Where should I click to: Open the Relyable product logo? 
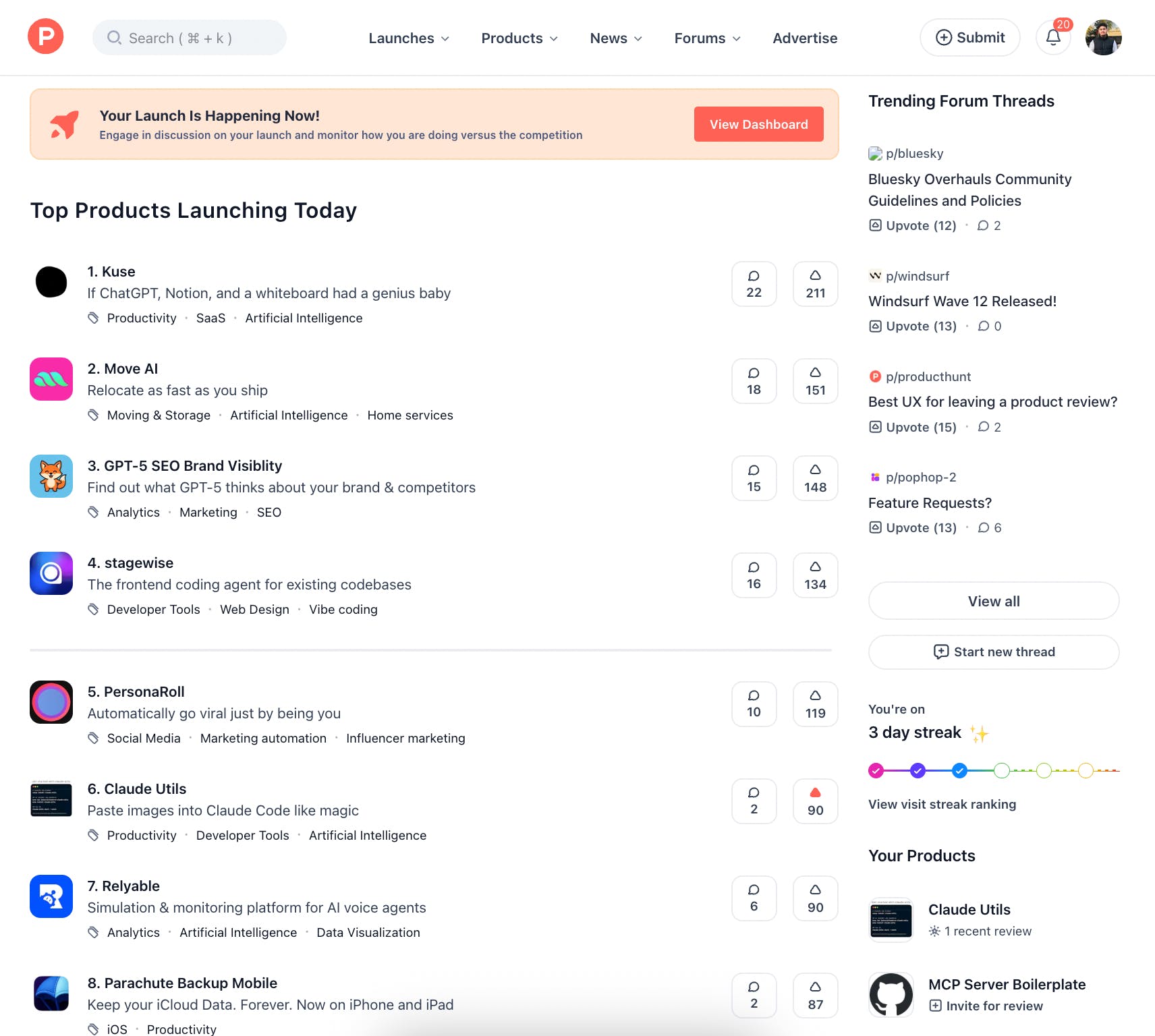coord(51,896)
